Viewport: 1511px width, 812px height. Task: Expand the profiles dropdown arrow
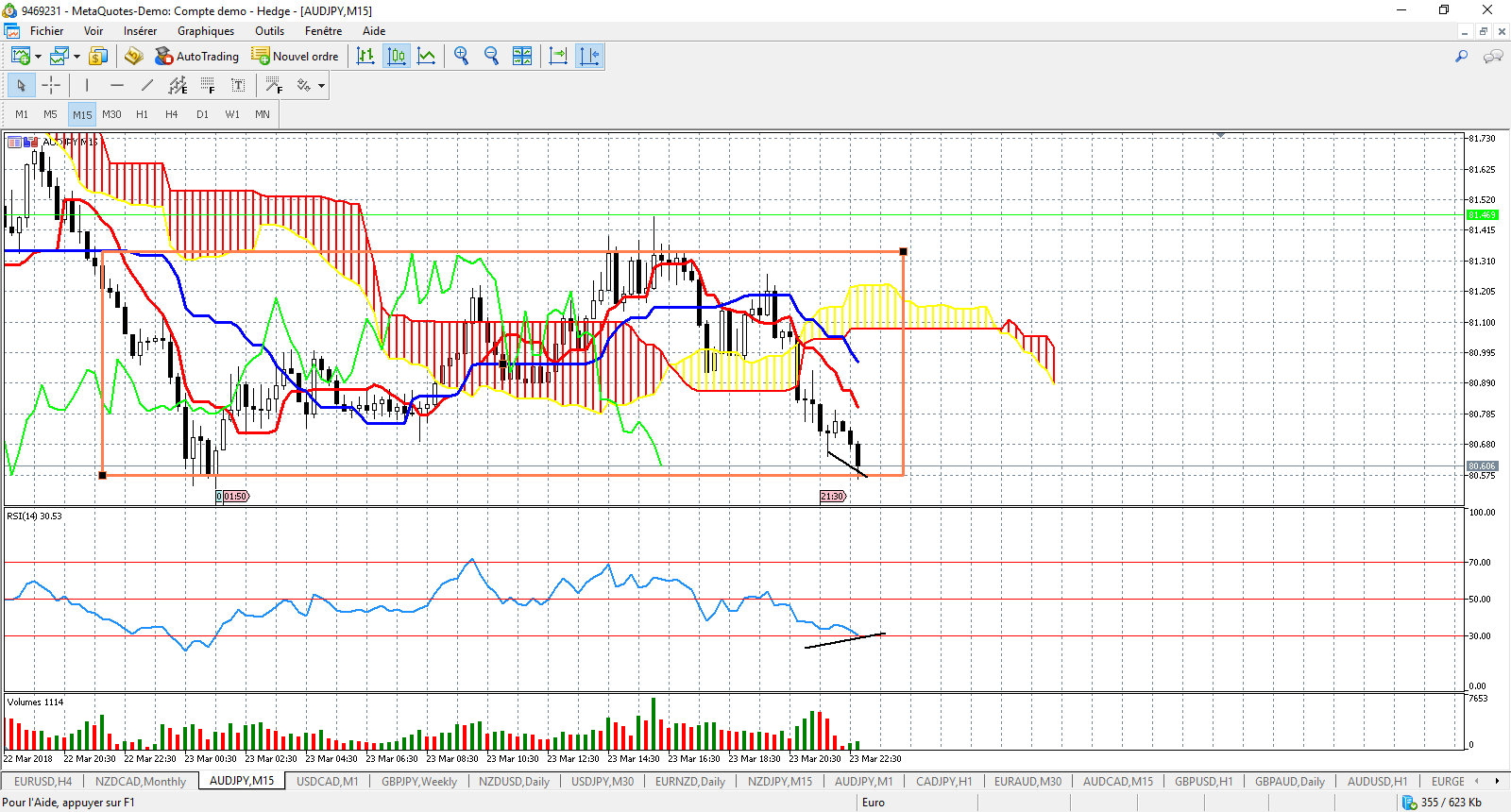(76, 57)
